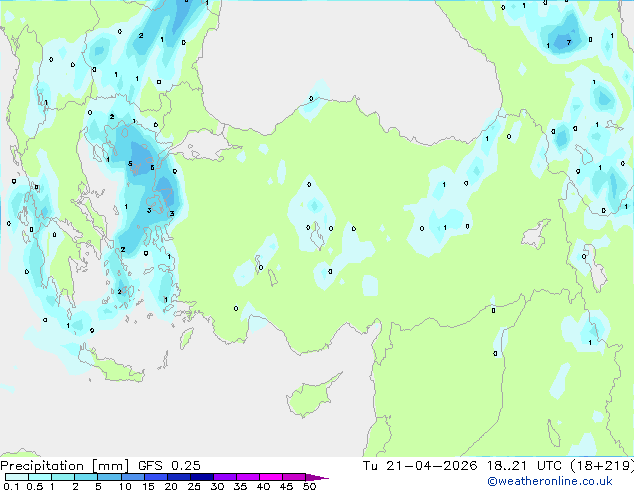Select the 0.1 mm legend swatch

coord(17,477)
